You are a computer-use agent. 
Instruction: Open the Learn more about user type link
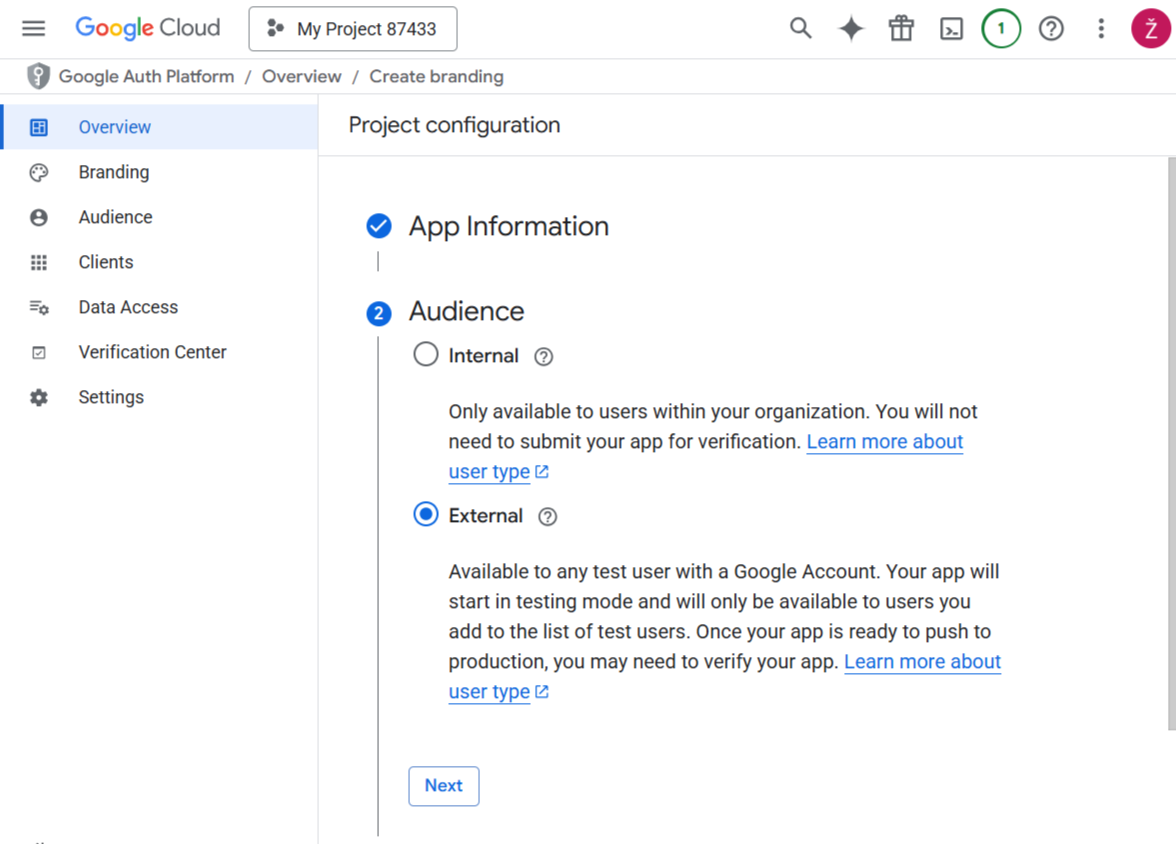click(x=922, y=661)
